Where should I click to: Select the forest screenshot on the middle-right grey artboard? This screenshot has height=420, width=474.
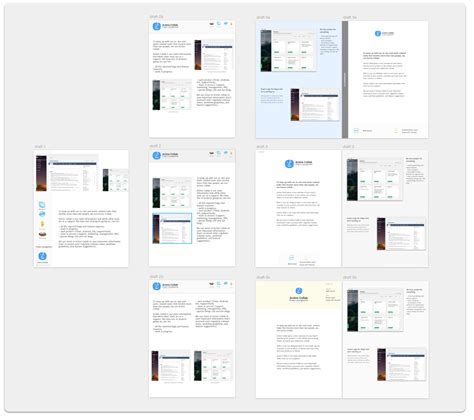tap(375, 180)
